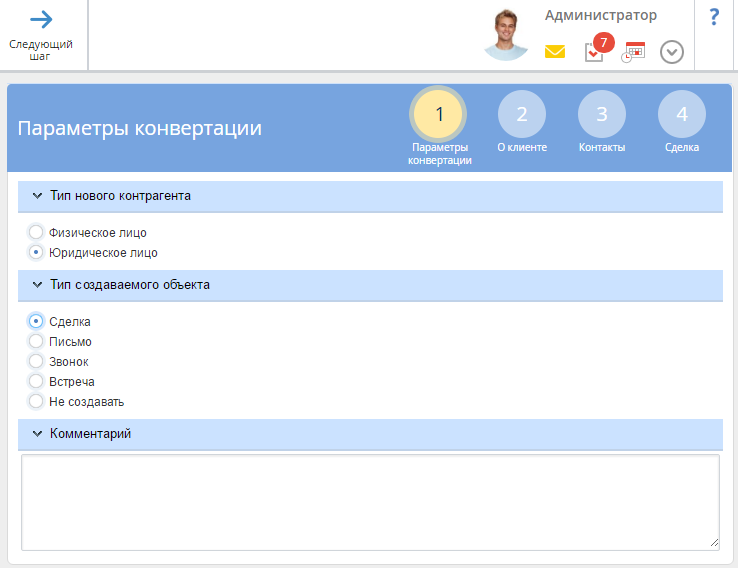Choose the Сделка object type option
Image resolution: width=738 pixels, height=568 pixels.
[x=36, y=321]
